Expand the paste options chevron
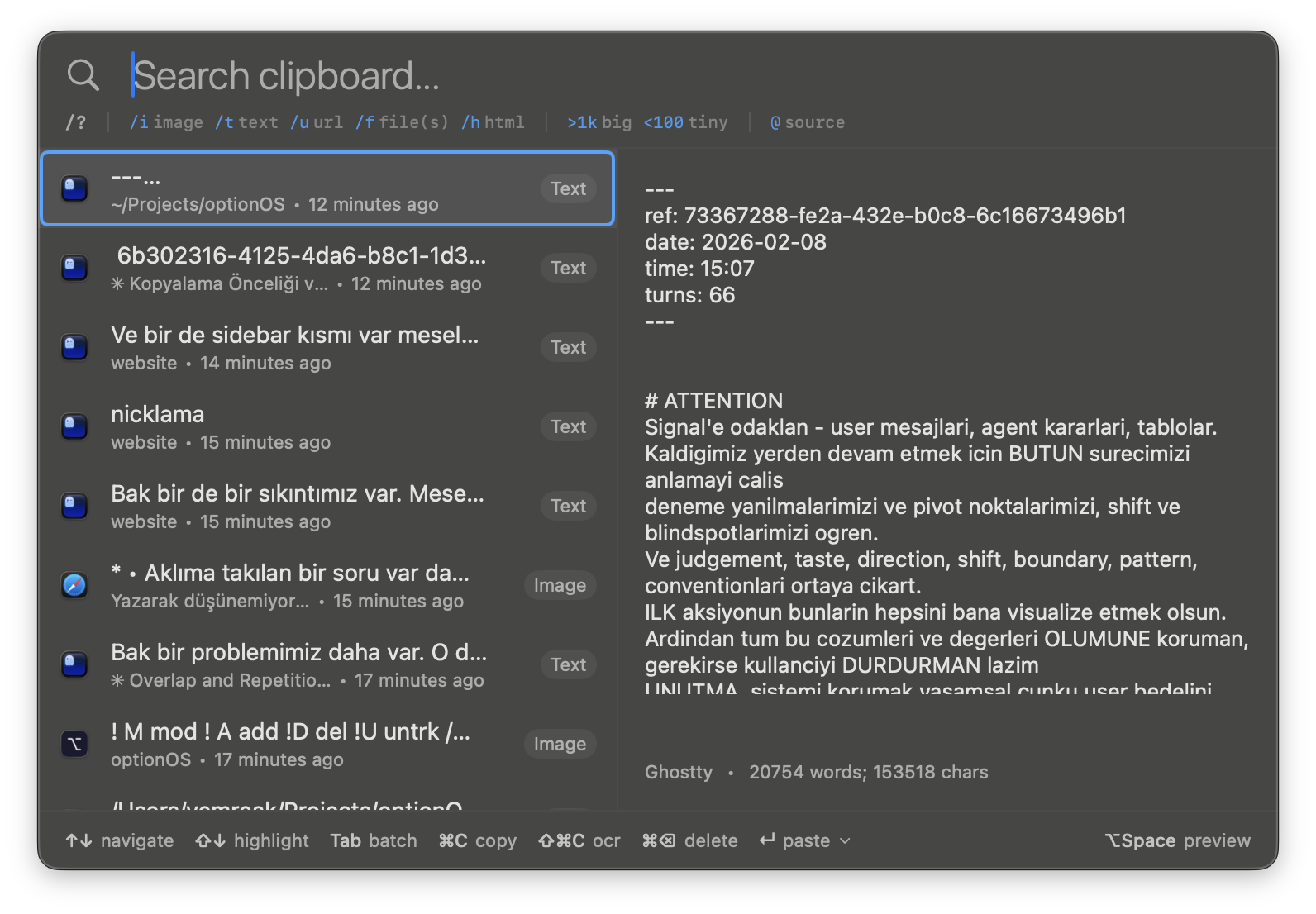The image size is (1316, 914). pyautogui.click(x=845, y=840)
